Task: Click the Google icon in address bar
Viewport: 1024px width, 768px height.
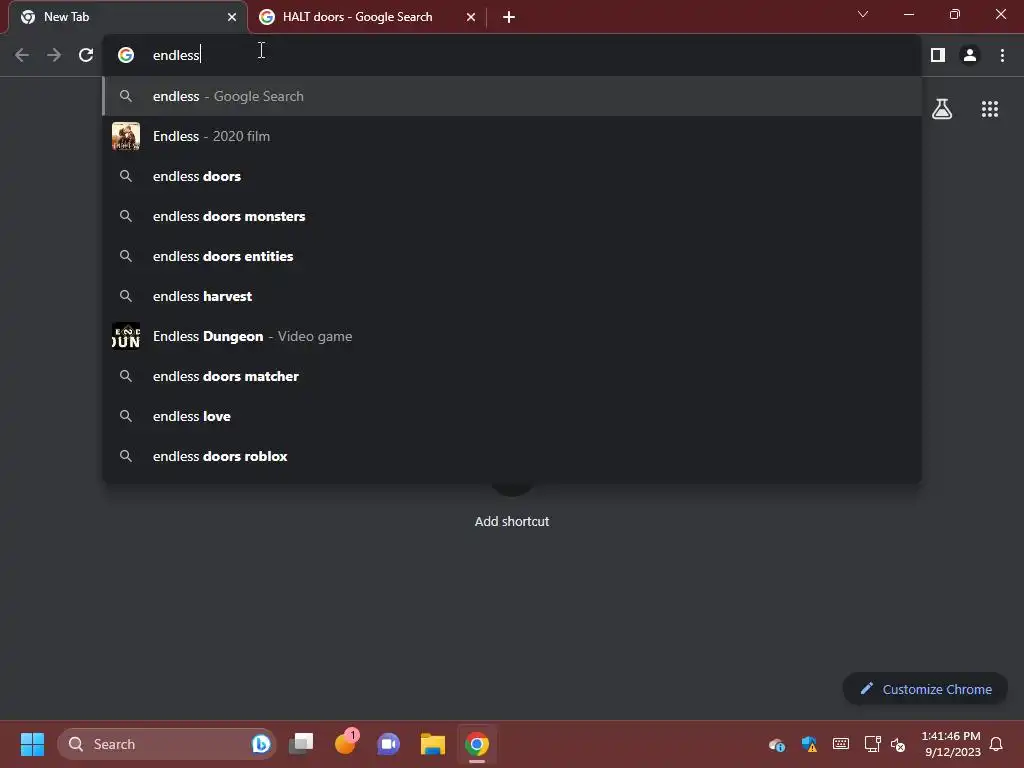Action: 125,55
